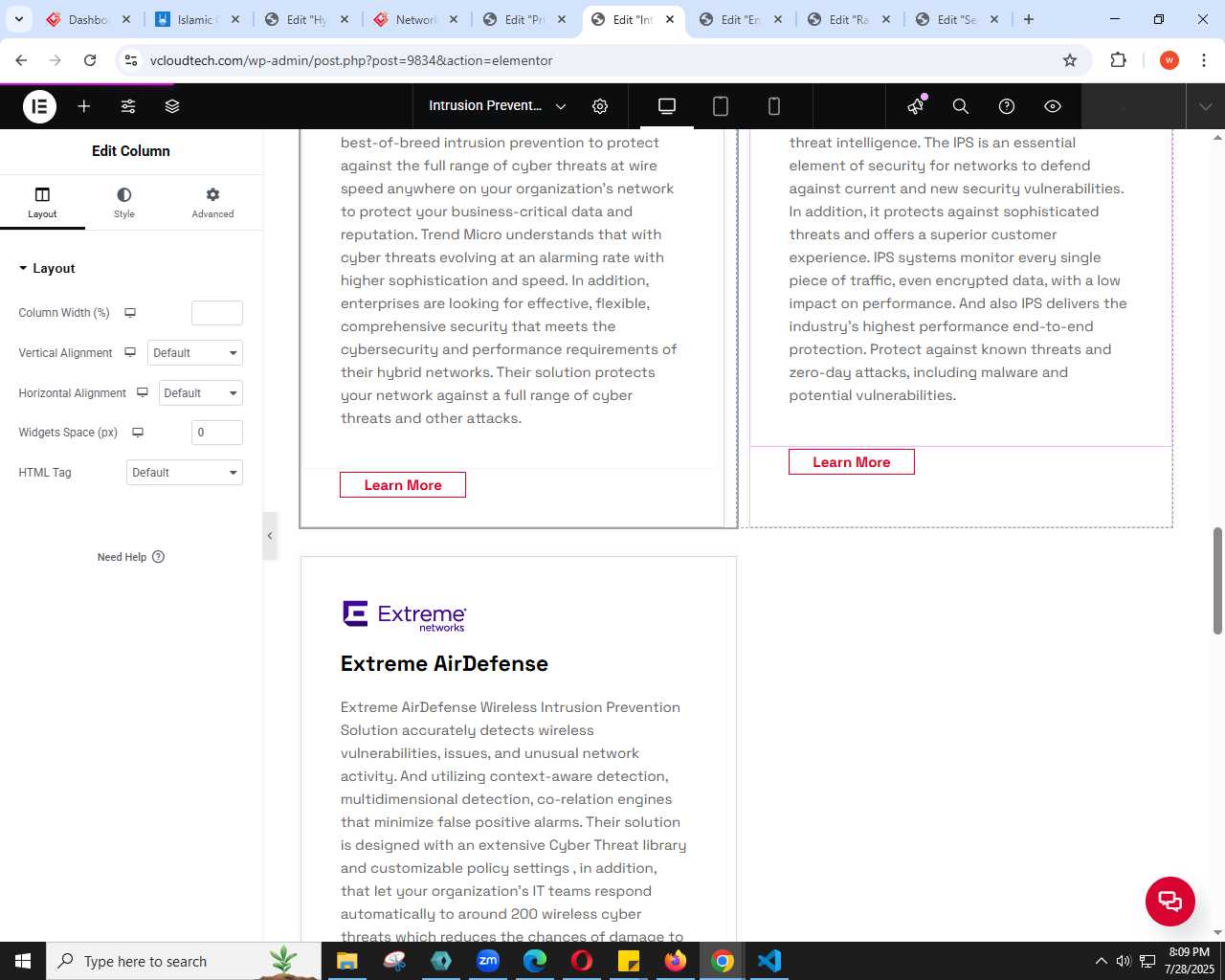
Task: Go back to the previous page
Action: click(x=21, y=60)
